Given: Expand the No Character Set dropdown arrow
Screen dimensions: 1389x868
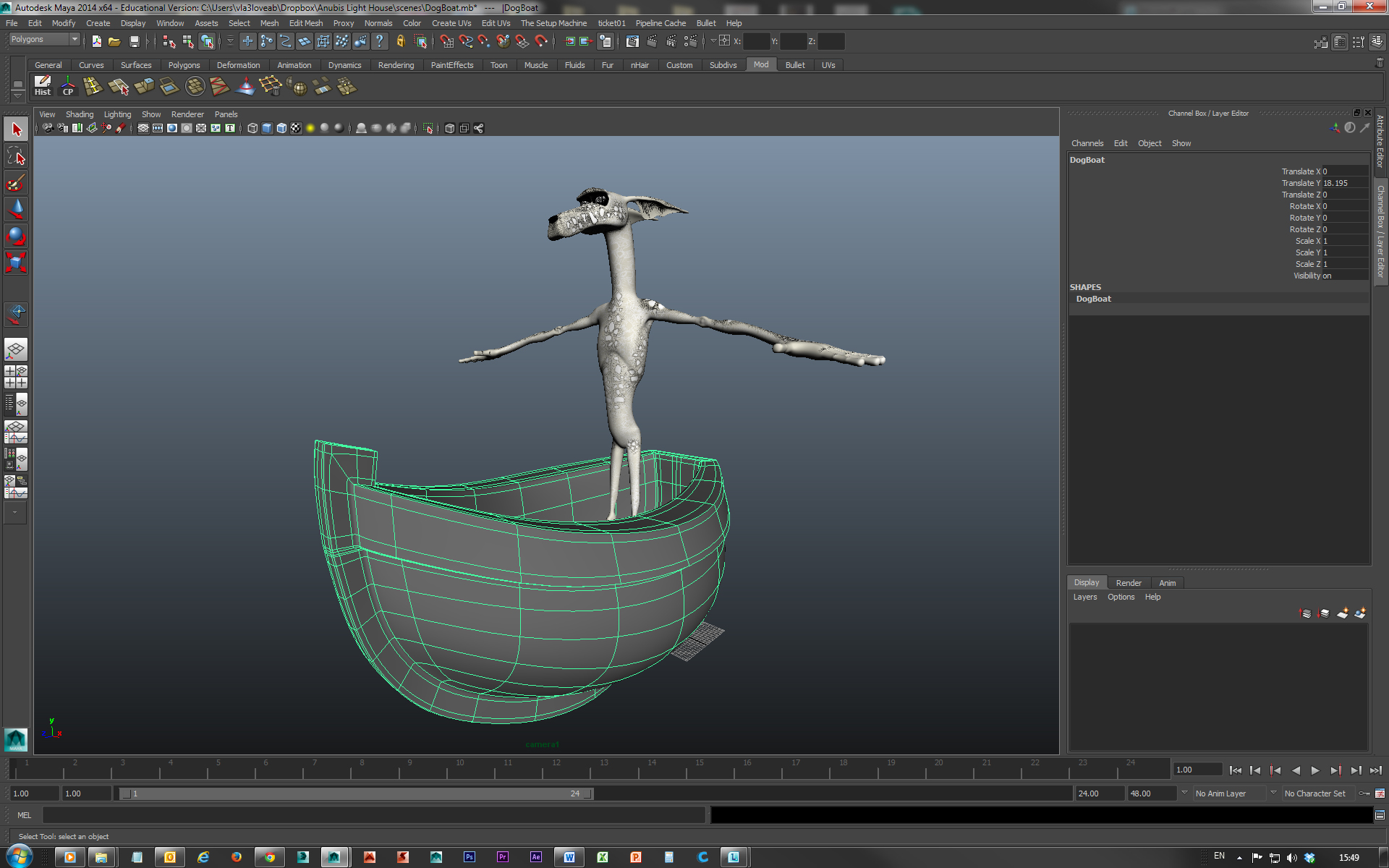Looking at the screenshot, I should click(1273, 793).
